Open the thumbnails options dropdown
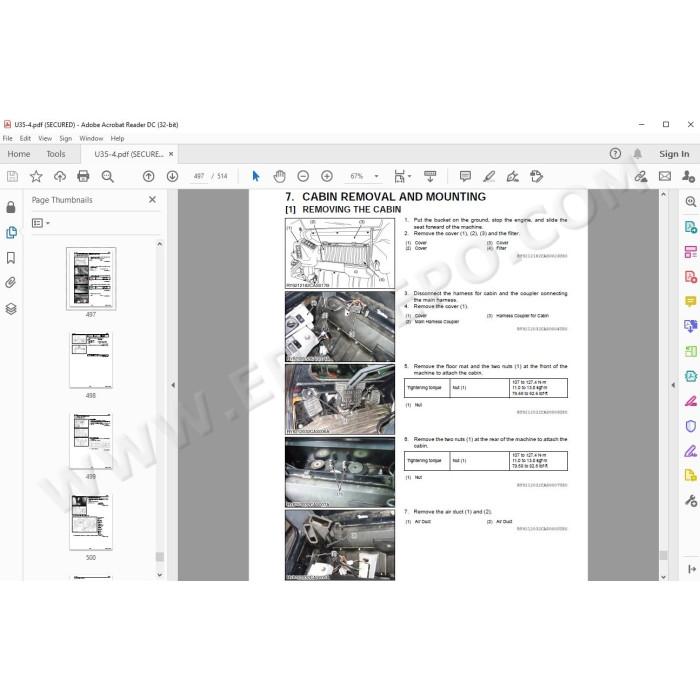 click(x=41, y=223)
